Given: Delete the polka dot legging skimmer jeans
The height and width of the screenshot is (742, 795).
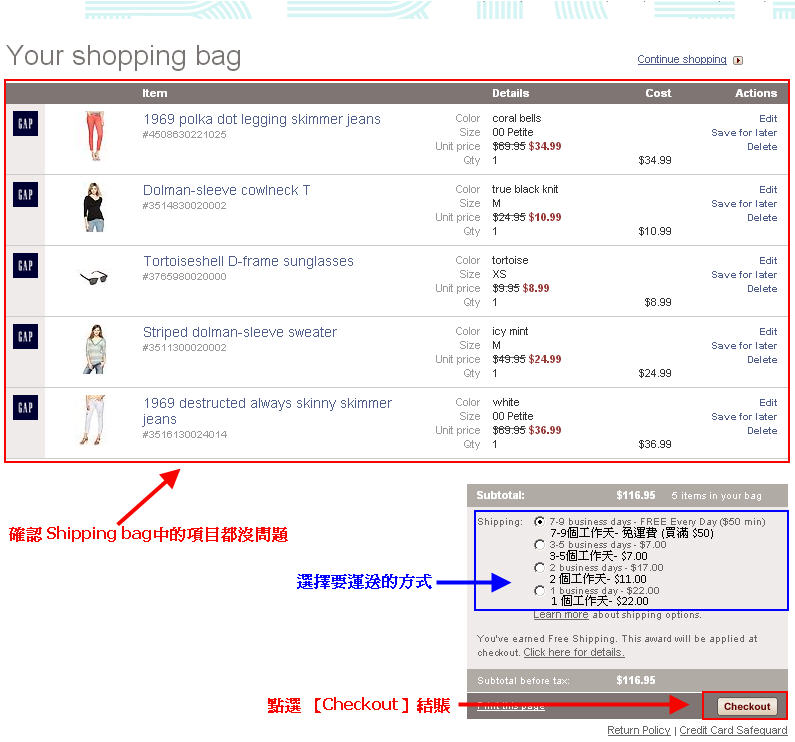Looking at the screenshot, I should pyautogui.click(x=762, y=147).
